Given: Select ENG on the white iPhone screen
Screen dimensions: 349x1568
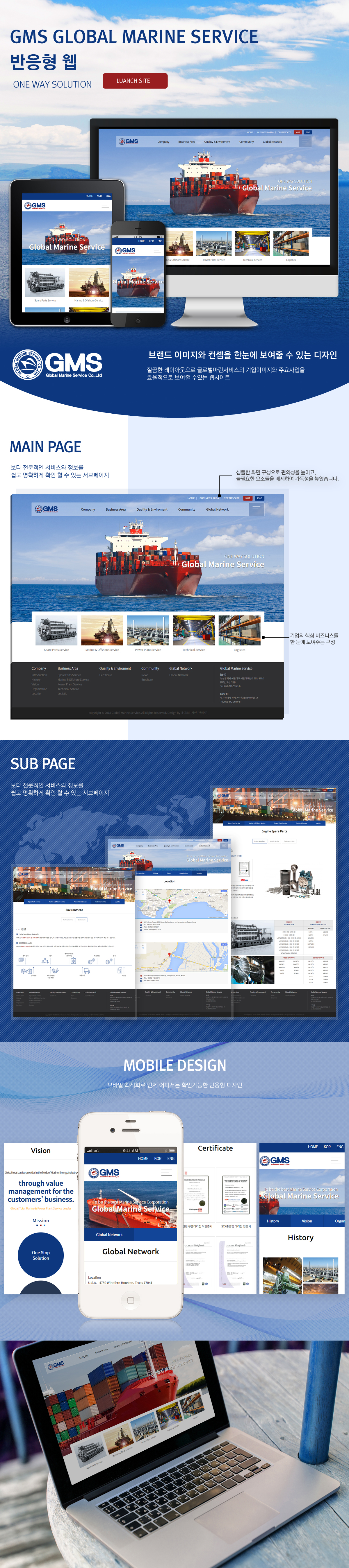Looking at the screenshot, I should [170, 1158].
